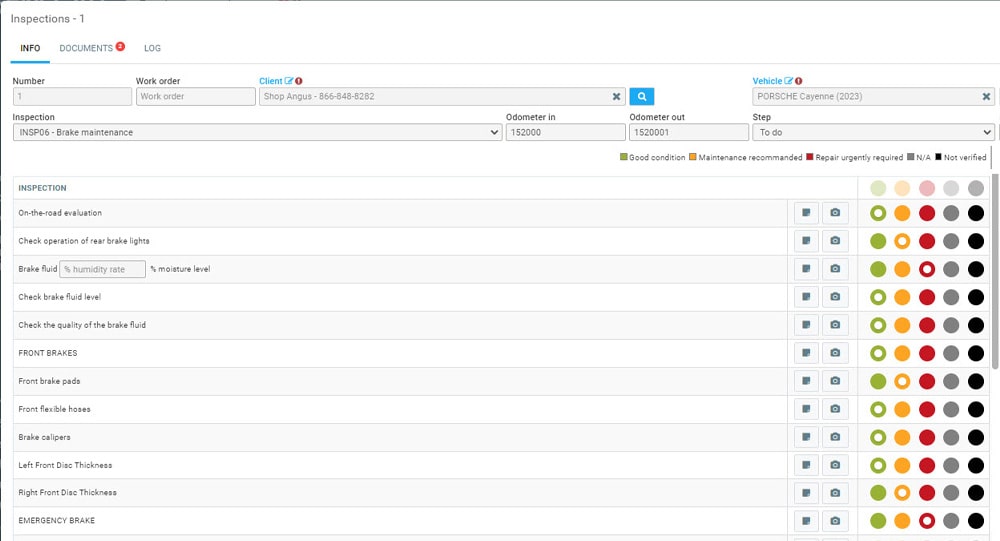Switch to the LOG tab
This screenshot has height=541, width=1000.
pos(152,48)
